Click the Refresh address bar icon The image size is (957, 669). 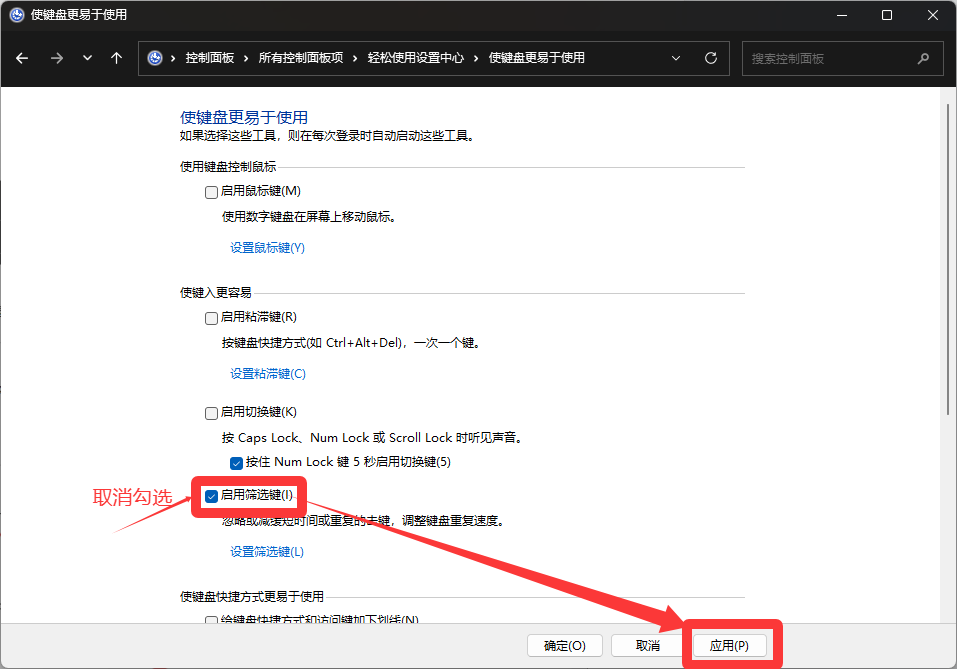click(x=711, y=58)
